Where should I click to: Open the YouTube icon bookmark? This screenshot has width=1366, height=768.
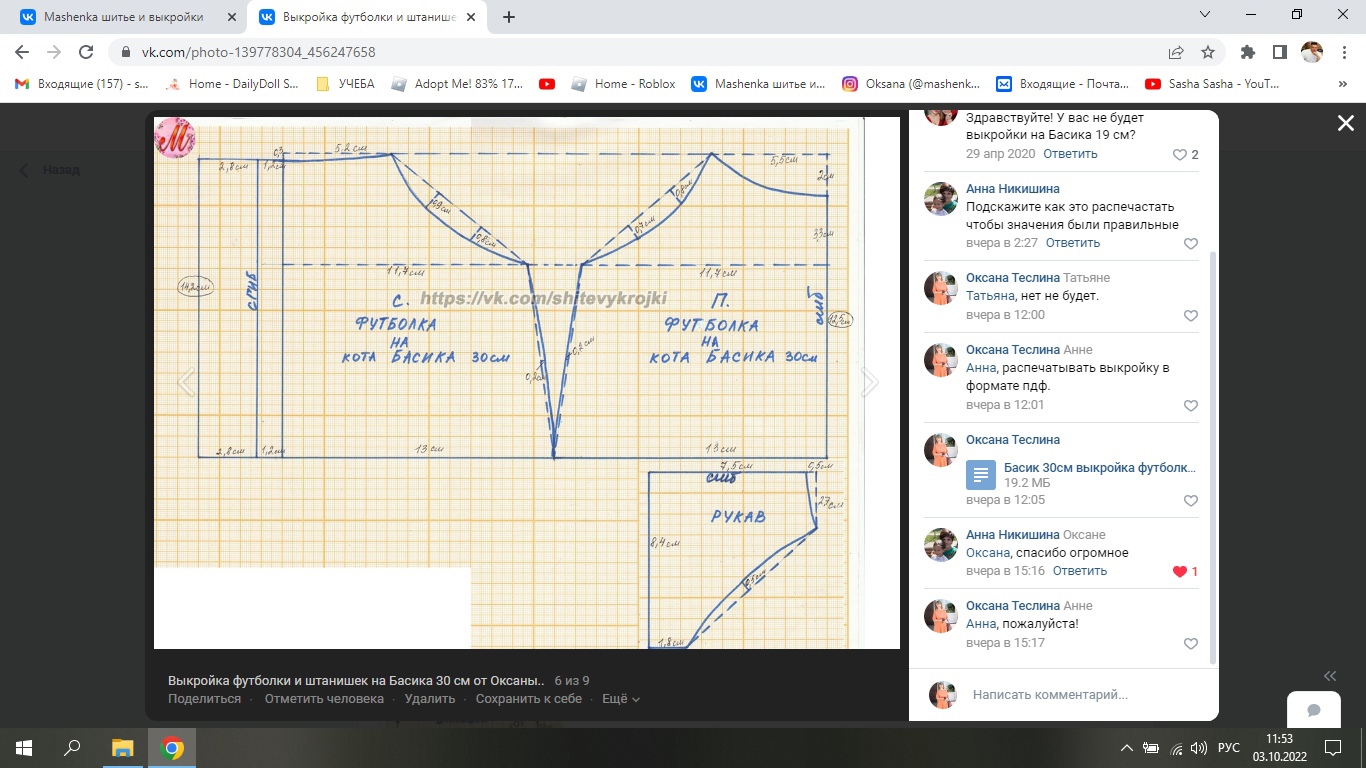(547, 84)
